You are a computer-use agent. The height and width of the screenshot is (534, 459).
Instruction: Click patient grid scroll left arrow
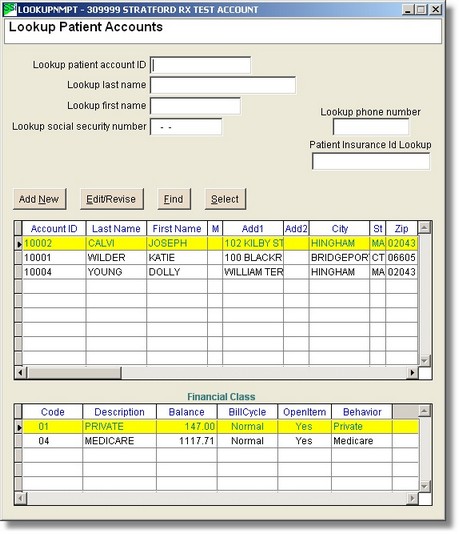(20, 373)
